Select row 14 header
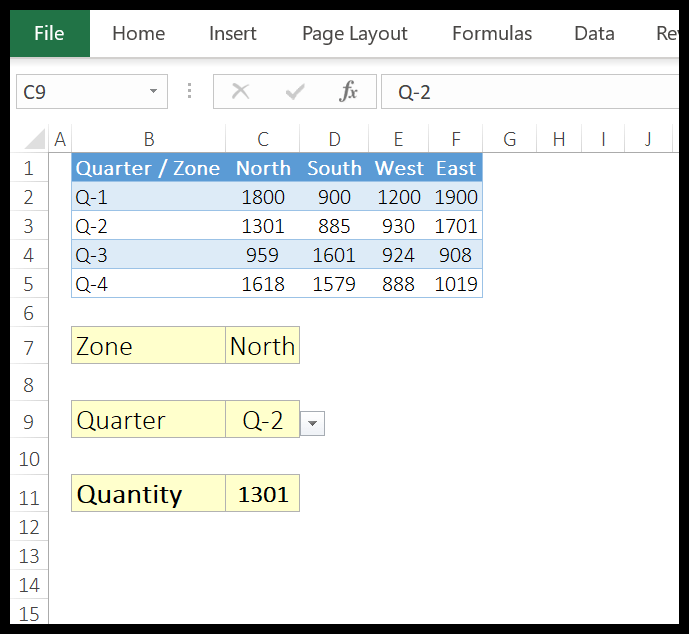This screenshot has height=634, width=689. 29,585
